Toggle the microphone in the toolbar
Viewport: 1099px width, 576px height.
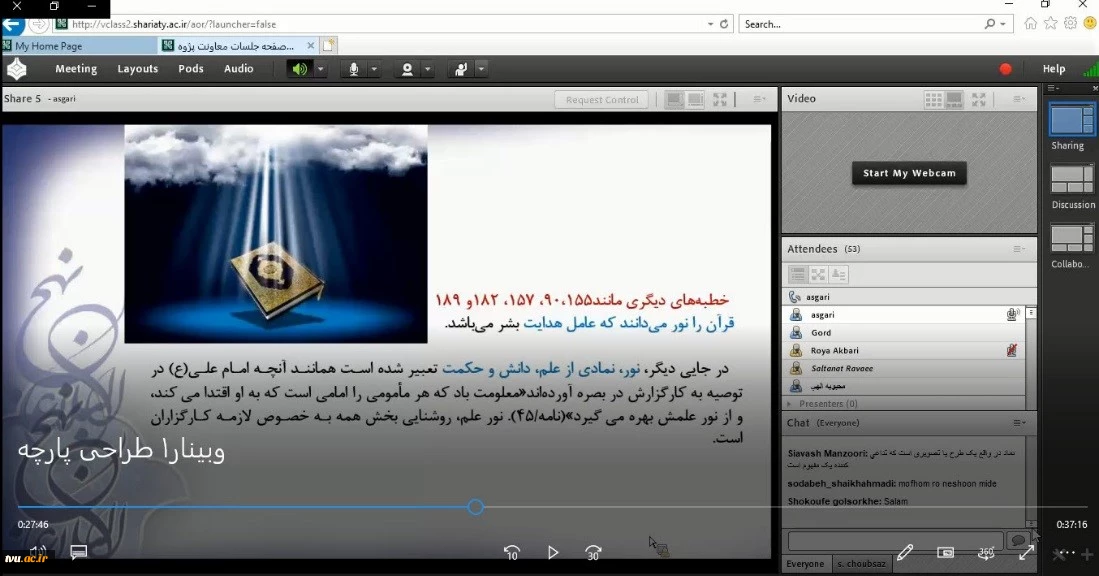click(x=353, y=69)
